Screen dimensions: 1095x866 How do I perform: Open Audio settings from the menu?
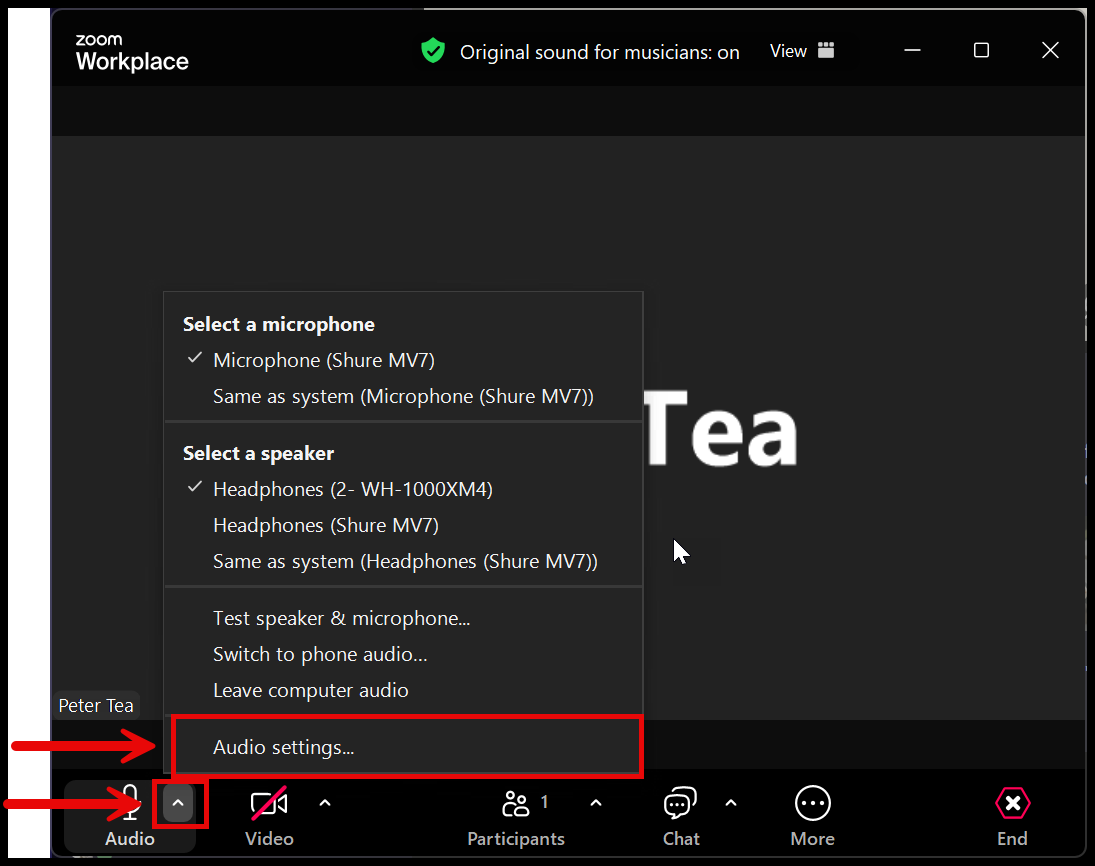[x=283, y=747]
